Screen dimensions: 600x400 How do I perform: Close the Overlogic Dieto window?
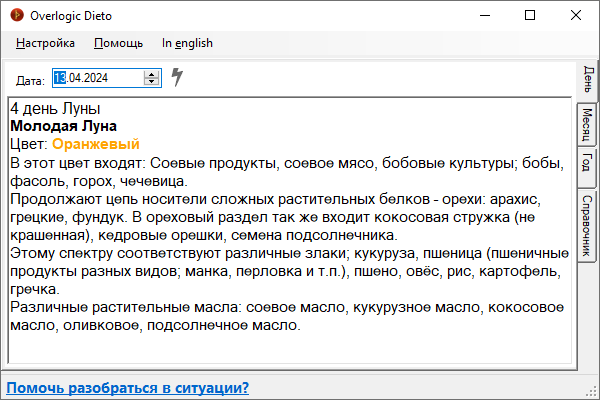coord(576,15)
